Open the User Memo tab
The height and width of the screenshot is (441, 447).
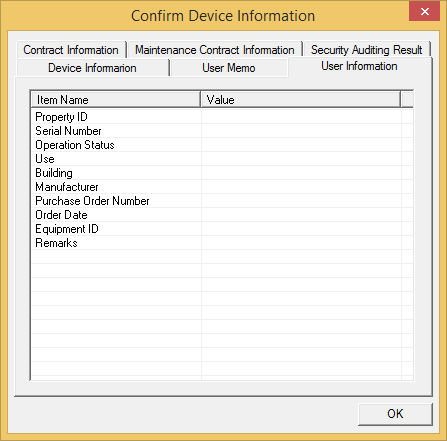point(229,68)
